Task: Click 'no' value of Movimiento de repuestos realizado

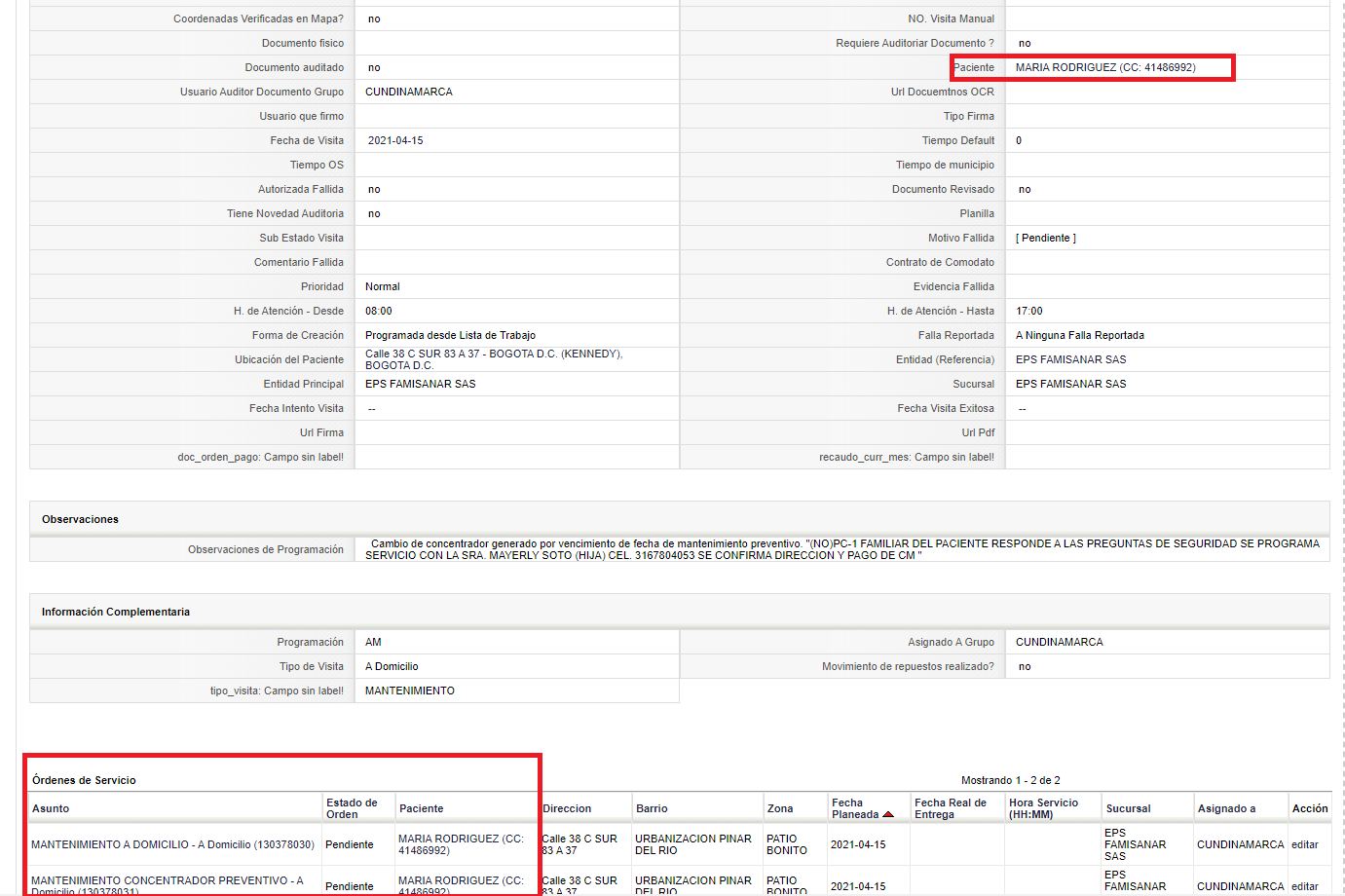Action: point(1025,666)
